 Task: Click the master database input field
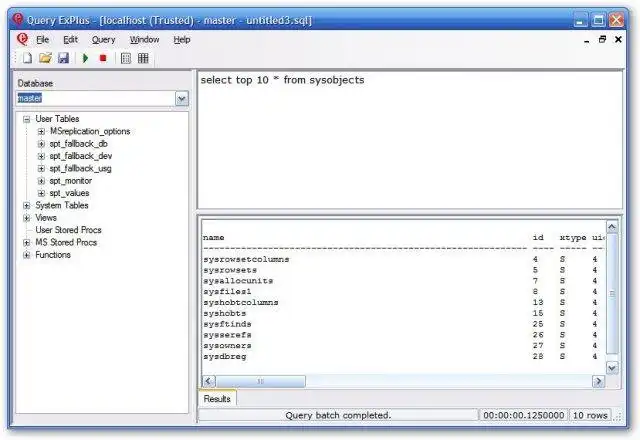pos(96,99)
